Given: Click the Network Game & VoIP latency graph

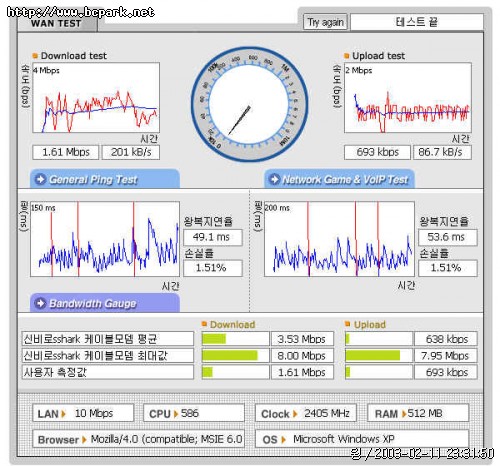Looking at the screenshot, I should point(339,239).
